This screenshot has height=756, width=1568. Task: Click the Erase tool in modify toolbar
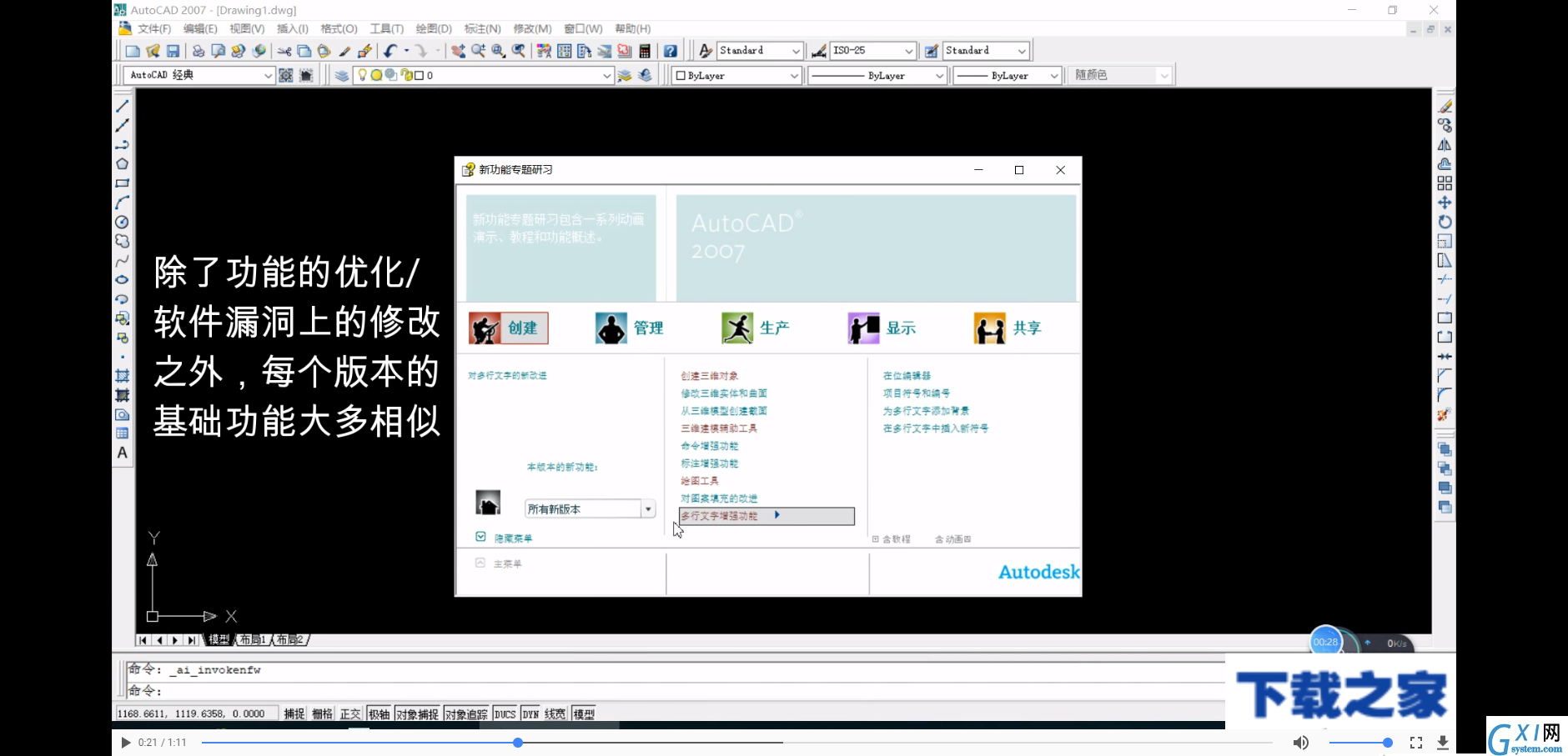(x=1445, y=107)
